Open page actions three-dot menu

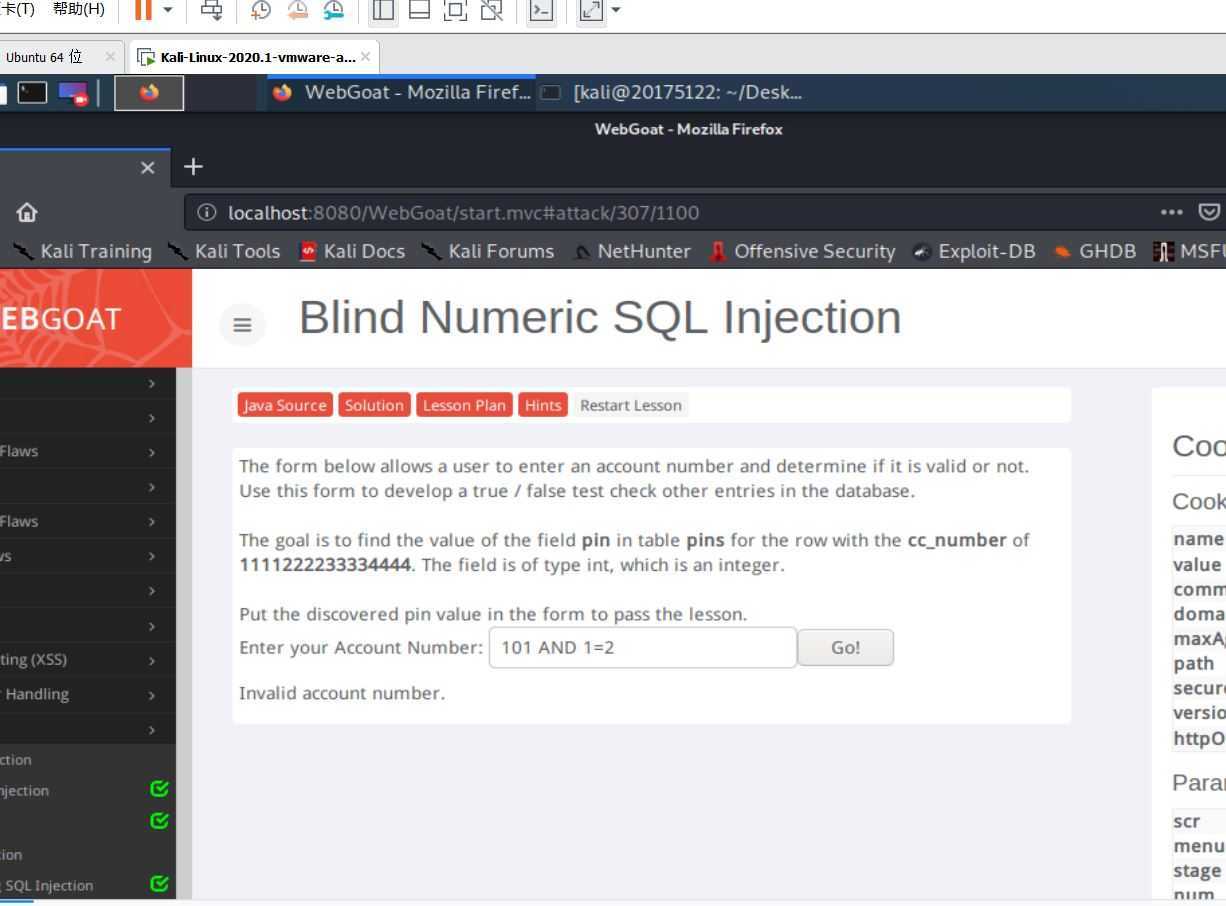(x=1171, y=212)
